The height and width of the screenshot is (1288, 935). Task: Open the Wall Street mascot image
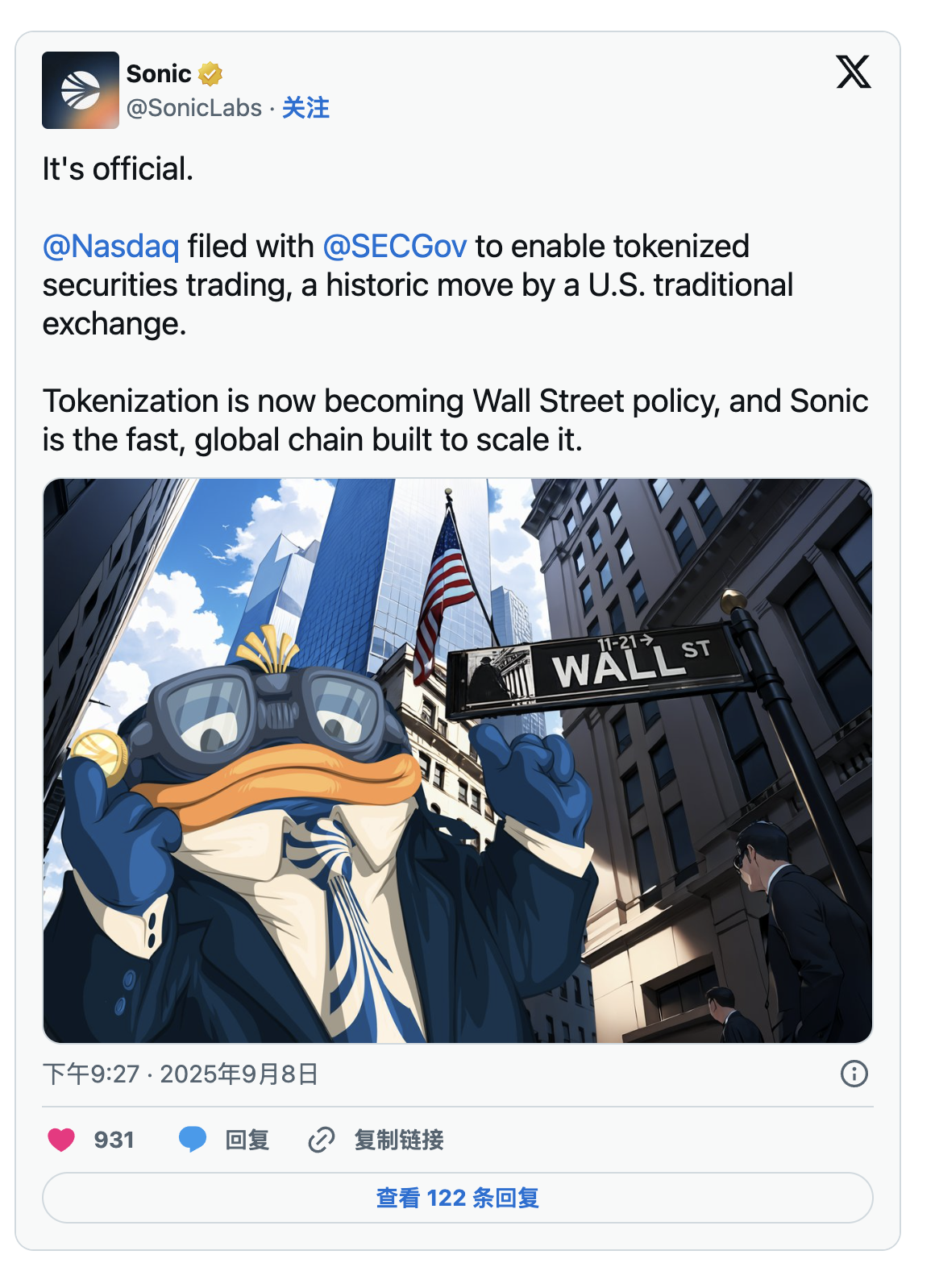pos(457,760)
